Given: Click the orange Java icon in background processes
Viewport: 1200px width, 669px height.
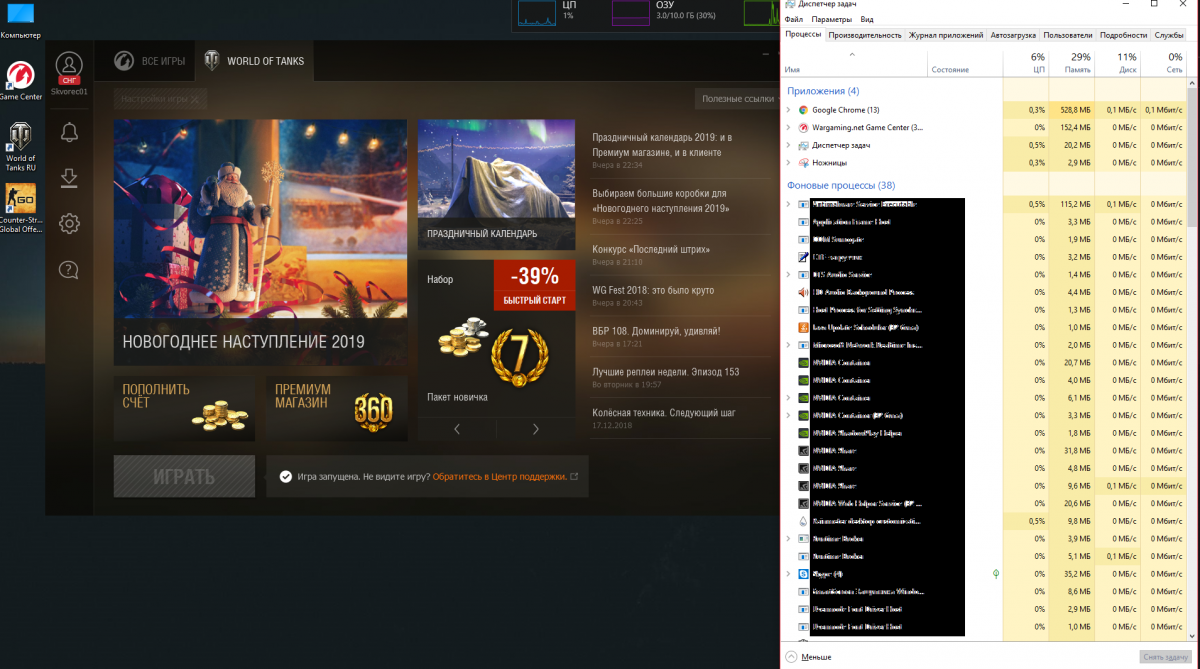Looking at the screenshot, I should click(803, 327).
